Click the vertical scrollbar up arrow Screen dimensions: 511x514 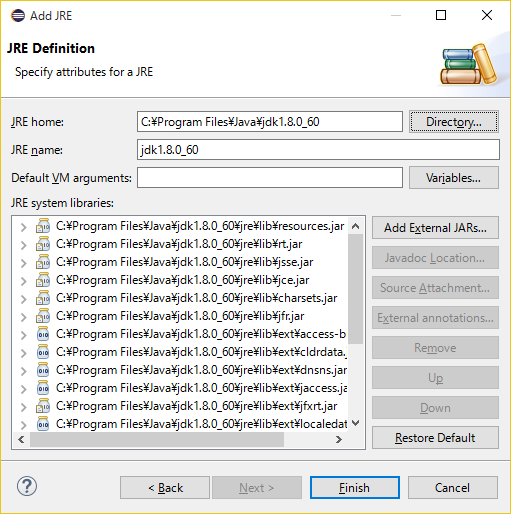click(x=356, y=226)
